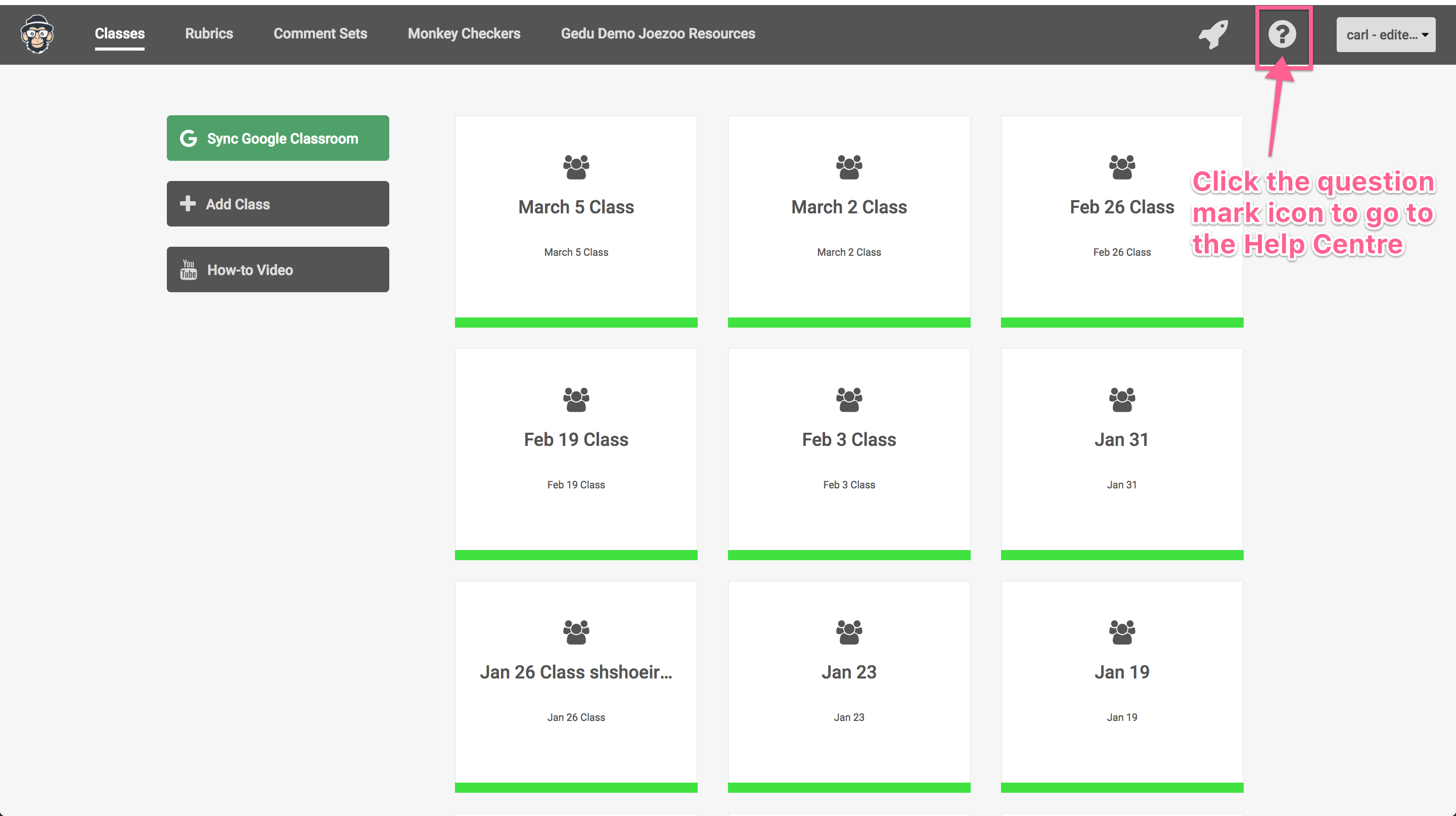Go to Monkey Checkers tab
Screen dimensions: 1456x816
[x=464, y=34]
